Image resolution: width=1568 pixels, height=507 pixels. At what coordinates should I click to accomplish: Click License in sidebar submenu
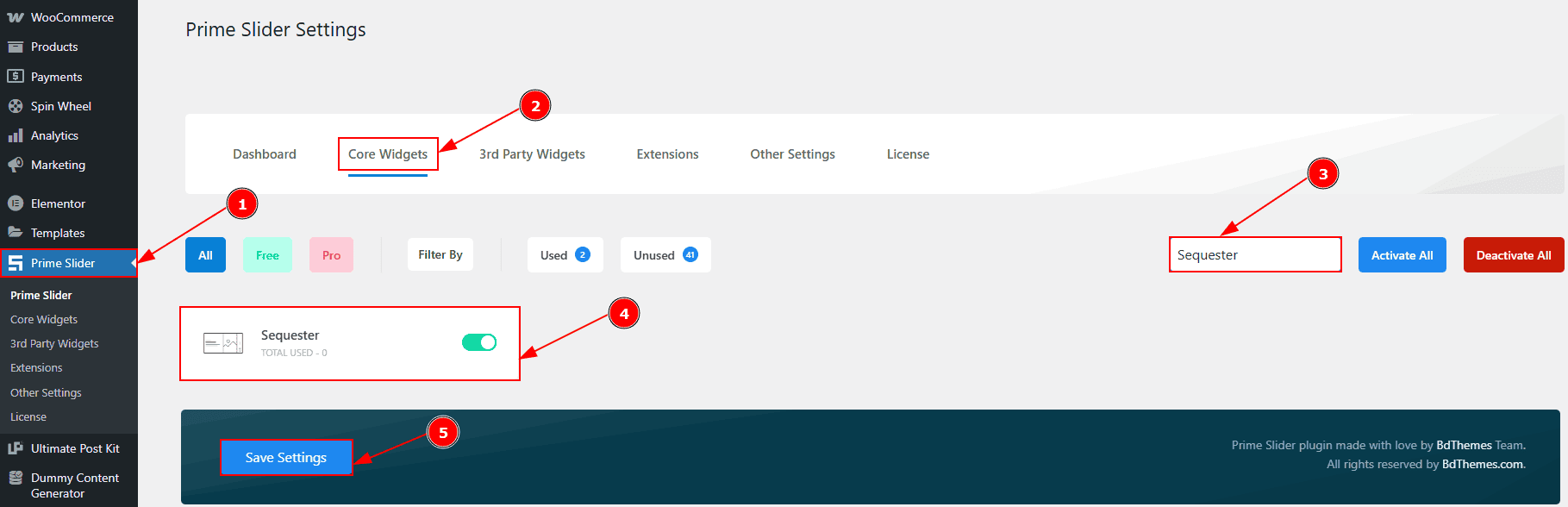28,416
